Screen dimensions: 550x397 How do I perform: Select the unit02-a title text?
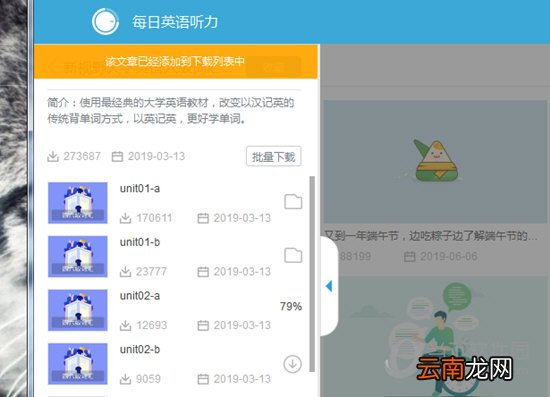pos(140,296)
